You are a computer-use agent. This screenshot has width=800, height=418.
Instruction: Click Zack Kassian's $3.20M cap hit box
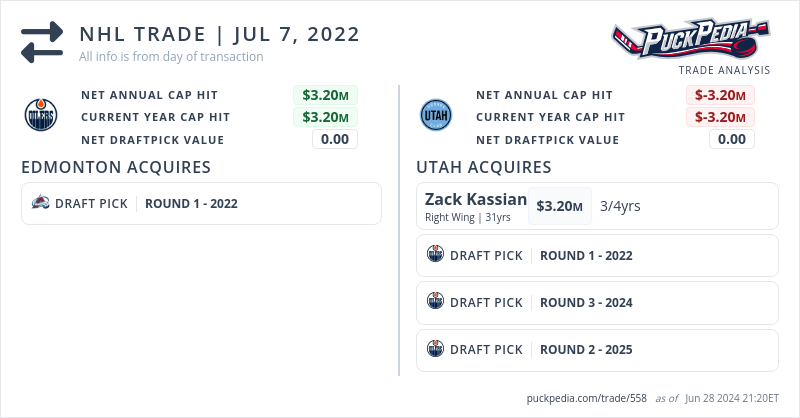tap(559, 206)
